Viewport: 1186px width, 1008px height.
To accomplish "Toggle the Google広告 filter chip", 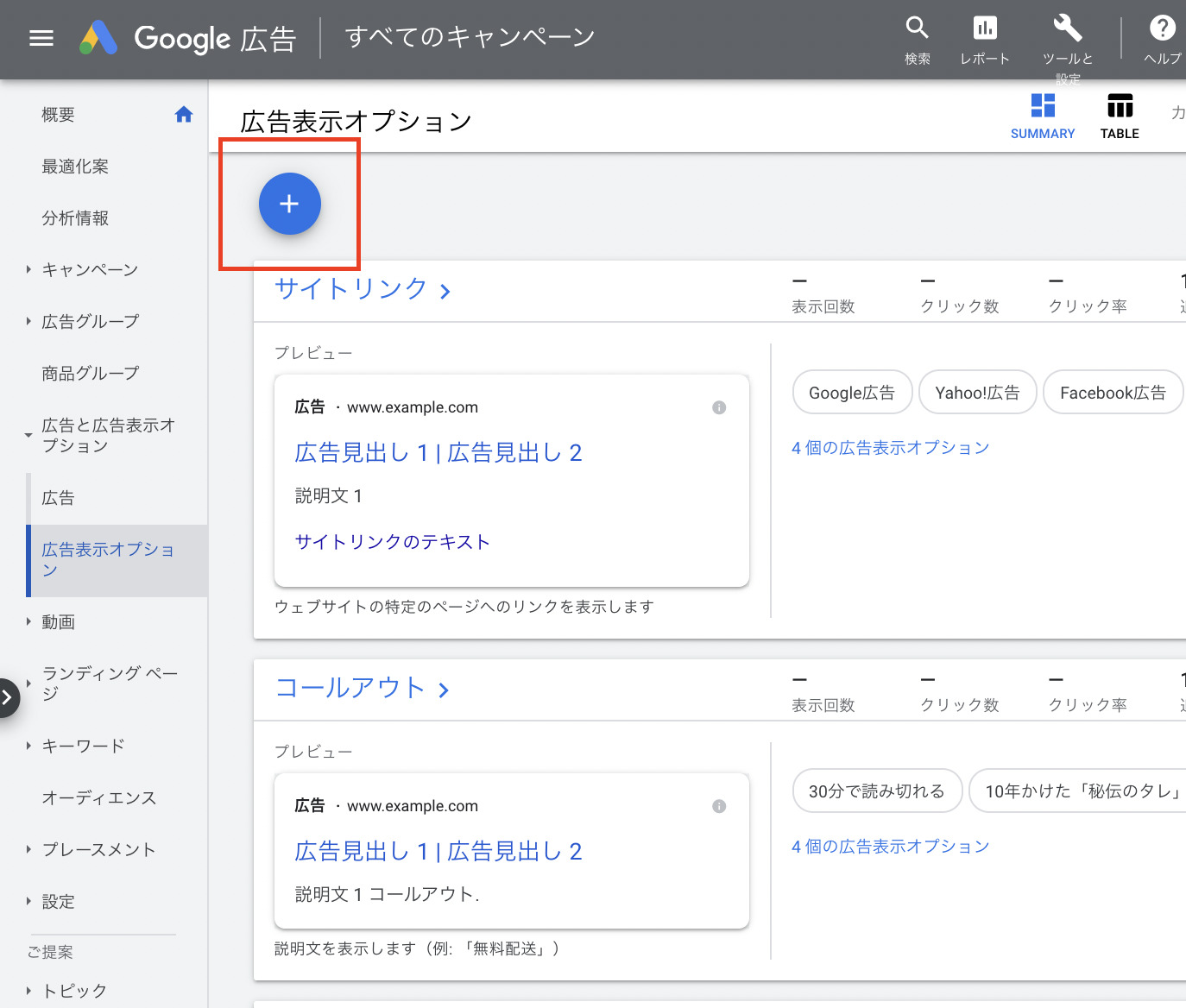I will [852, 392].
